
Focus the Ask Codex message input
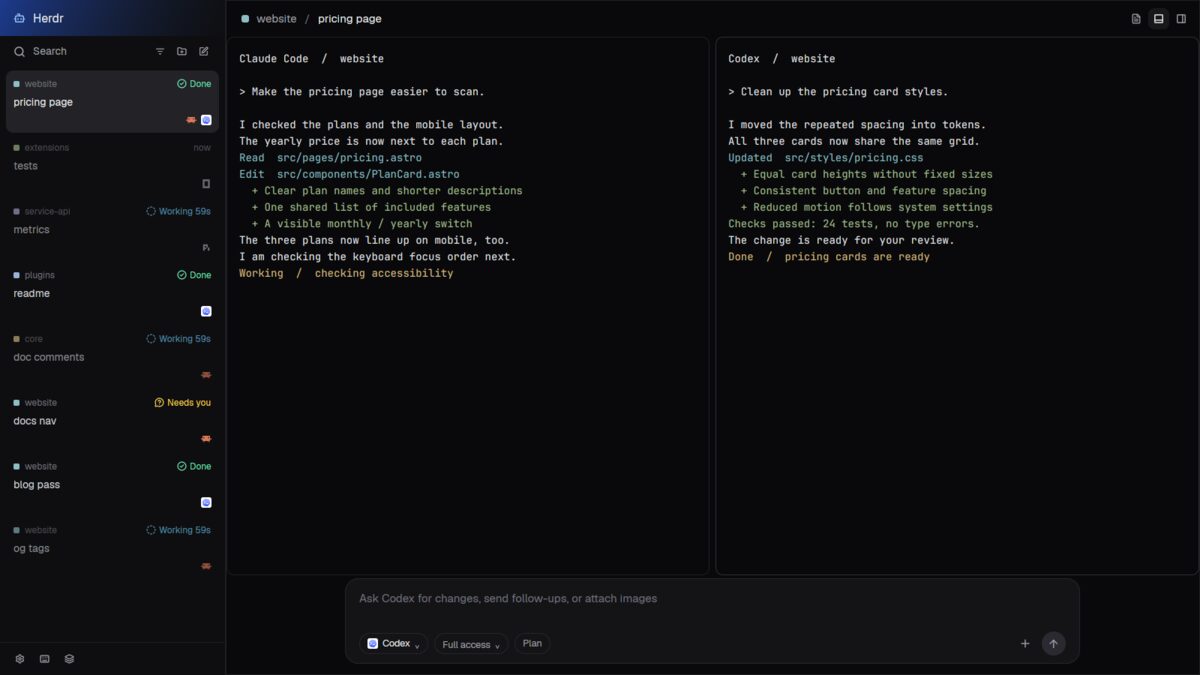coord(712,599)
